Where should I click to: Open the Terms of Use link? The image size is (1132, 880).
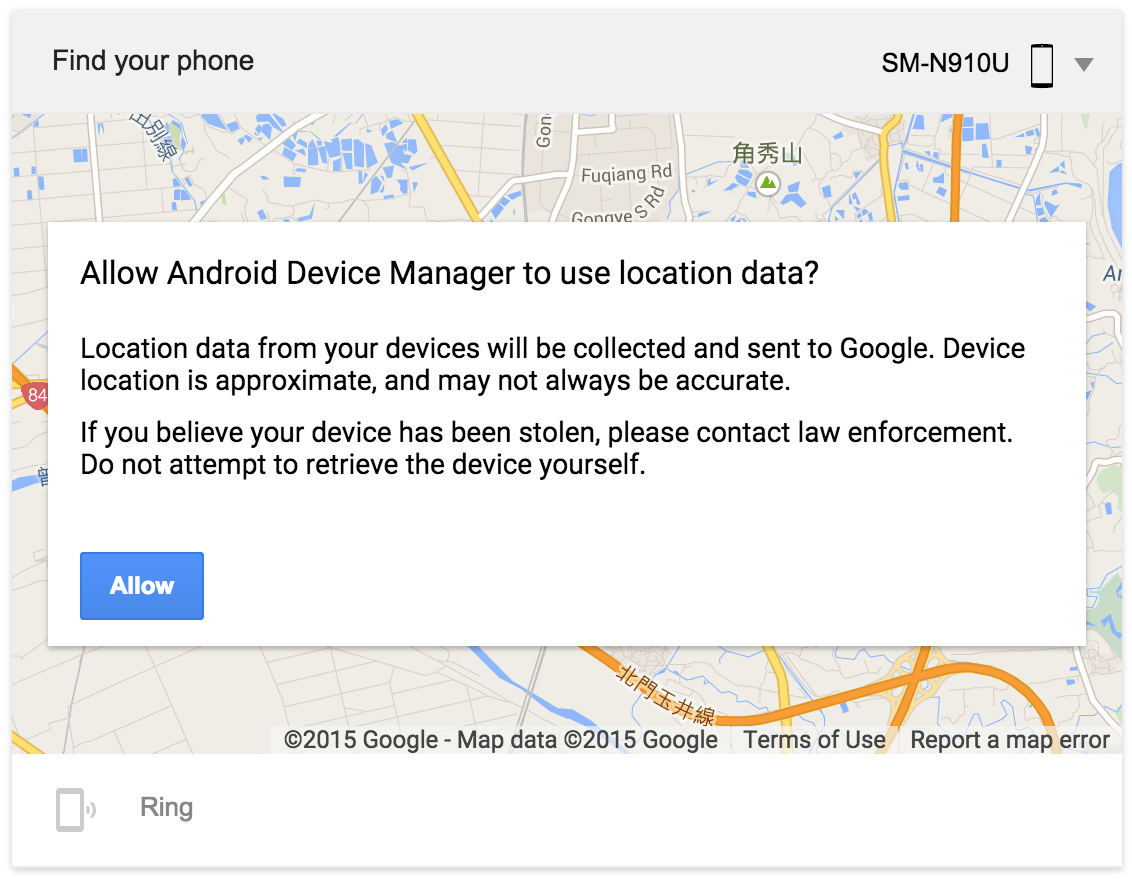pyautogui.click(x=814, y=740)
